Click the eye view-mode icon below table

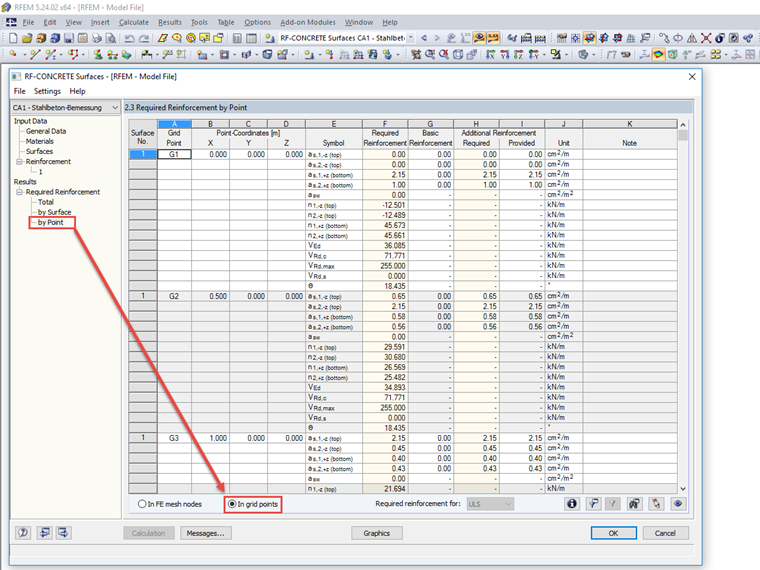(678, 504)
